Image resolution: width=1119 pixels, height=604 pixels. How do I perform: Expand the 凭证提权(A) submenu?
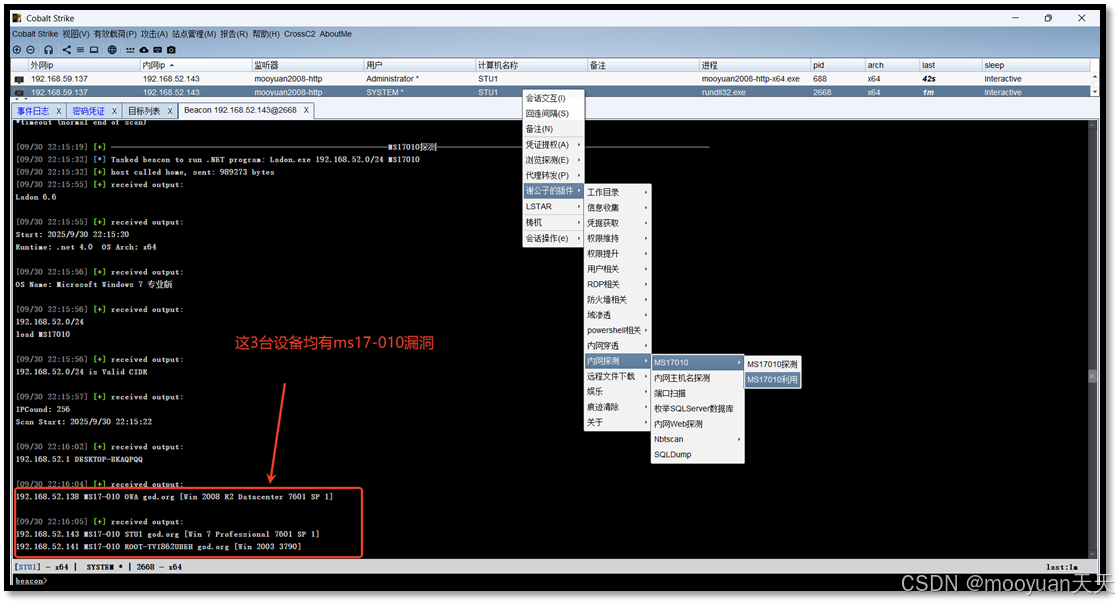[x=554, y=145]
